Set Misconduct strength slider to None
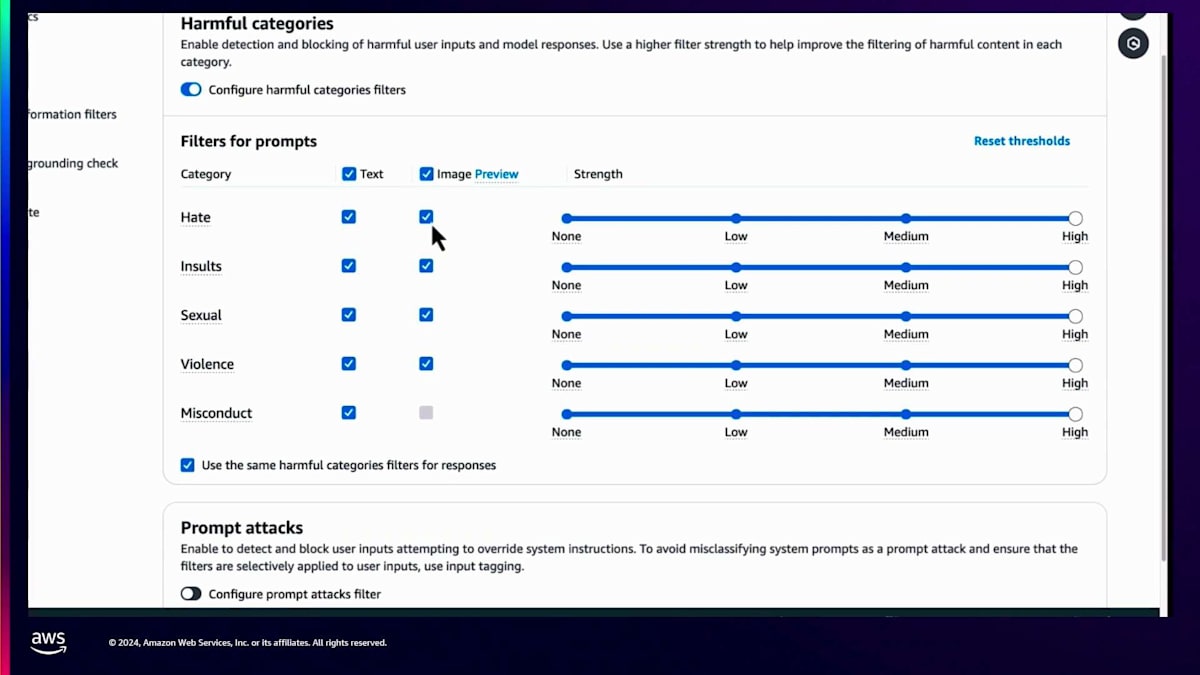The image size is (1200, 675). pos(567,414)
